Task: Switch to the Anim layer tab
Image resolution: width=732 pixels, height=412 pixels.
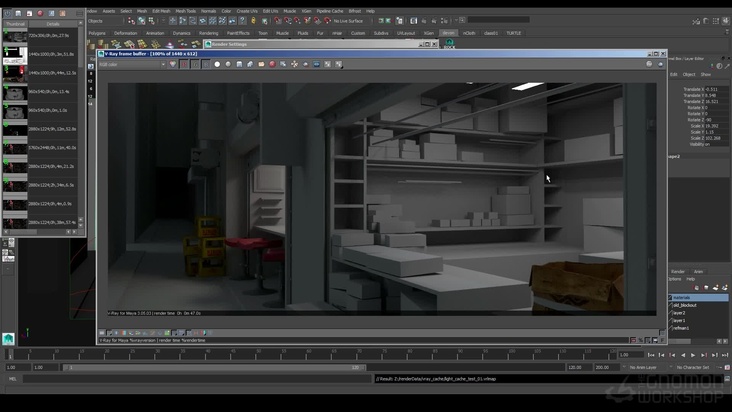Action: (x=698, y=272)
